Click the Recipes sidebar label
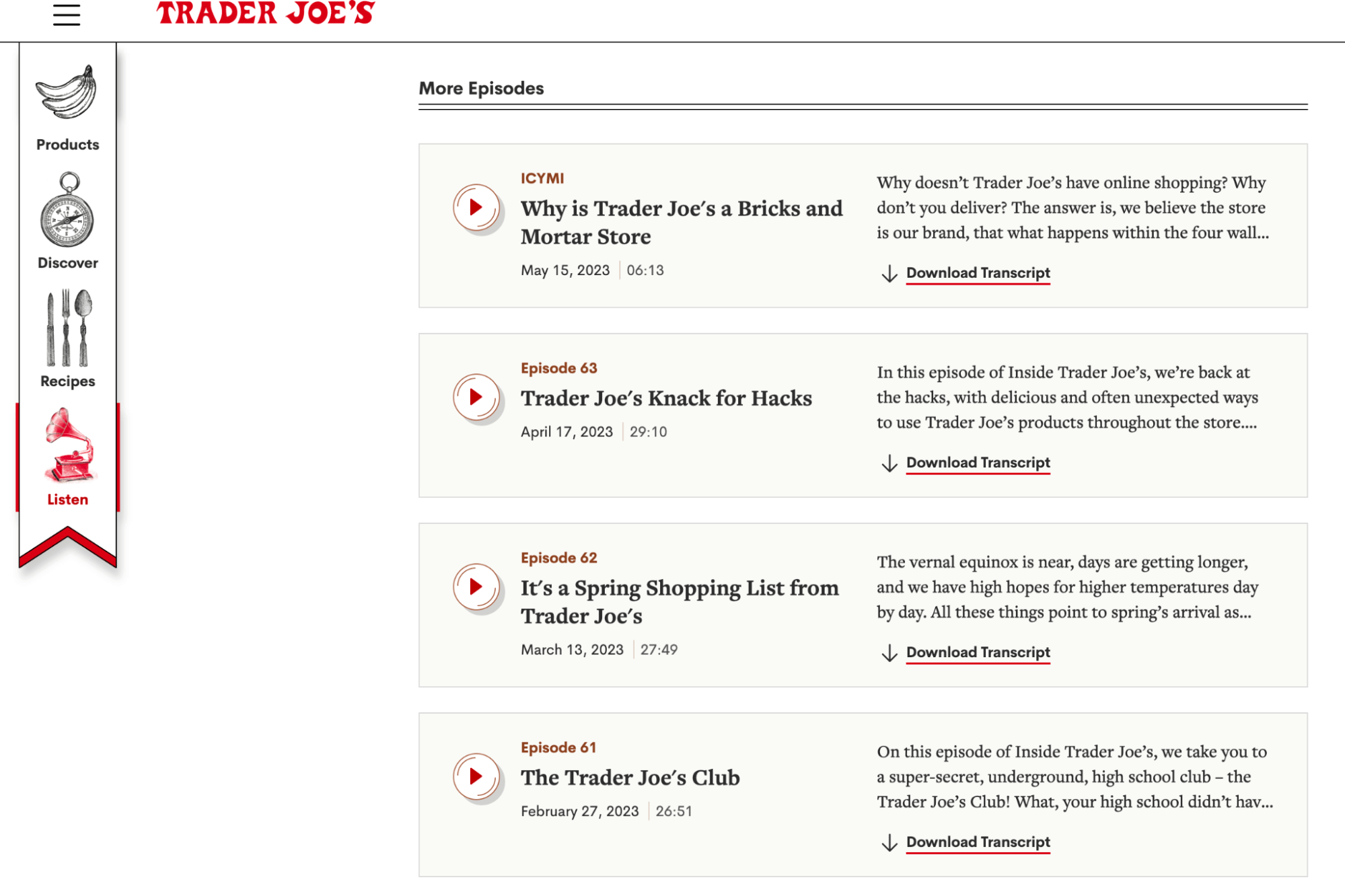Image resolution: width=1345 pixels, height=896 pixels. (68, 381)
